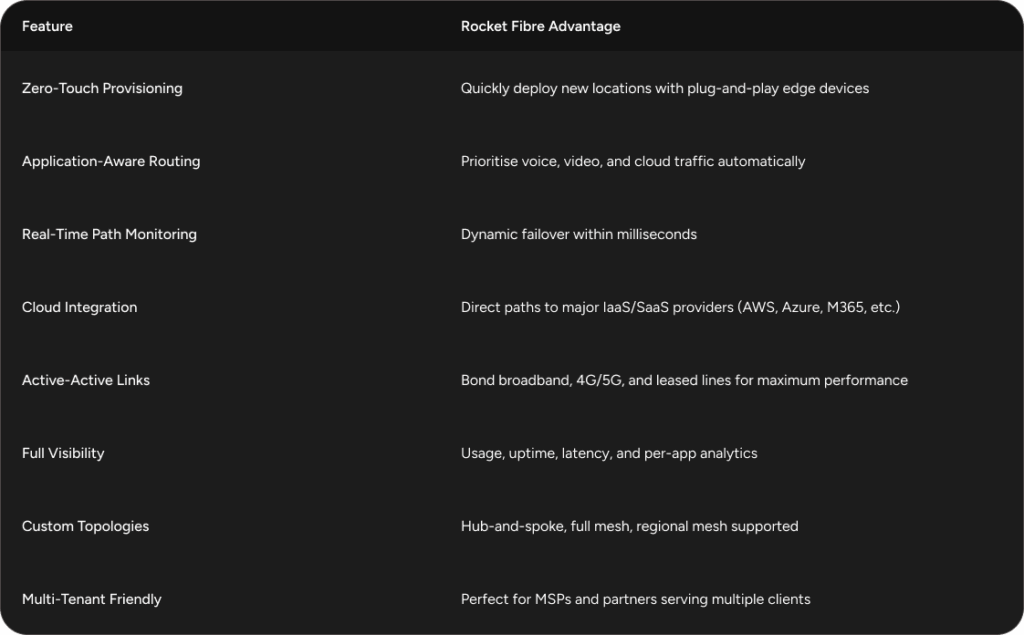Select the Cloud Integration feature cell
This screenshot has width=1024, height=635.
(x=79, y=307)
